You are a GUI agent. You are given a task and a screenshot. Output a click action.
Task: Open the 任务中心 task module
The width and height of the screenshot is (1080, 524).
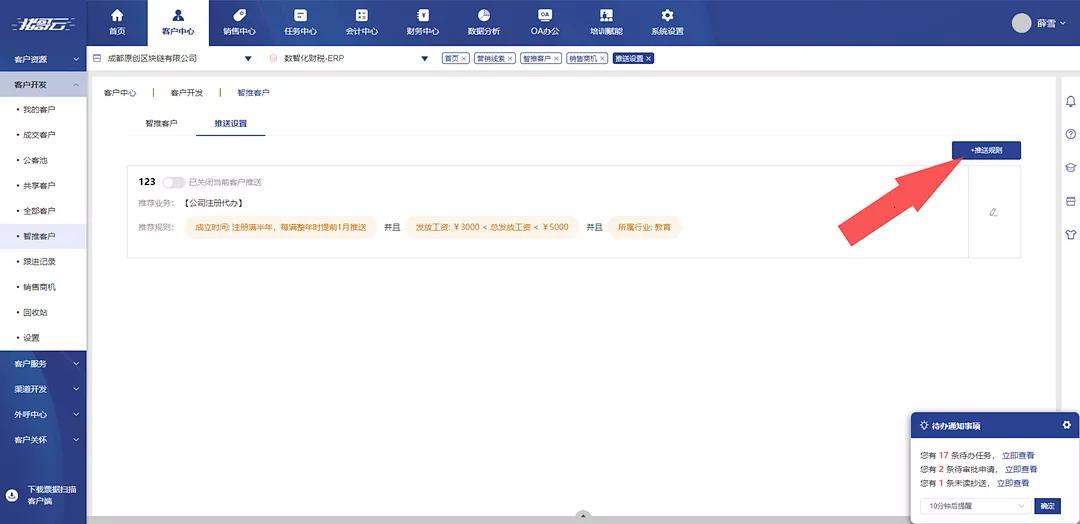tap(300, 23)
